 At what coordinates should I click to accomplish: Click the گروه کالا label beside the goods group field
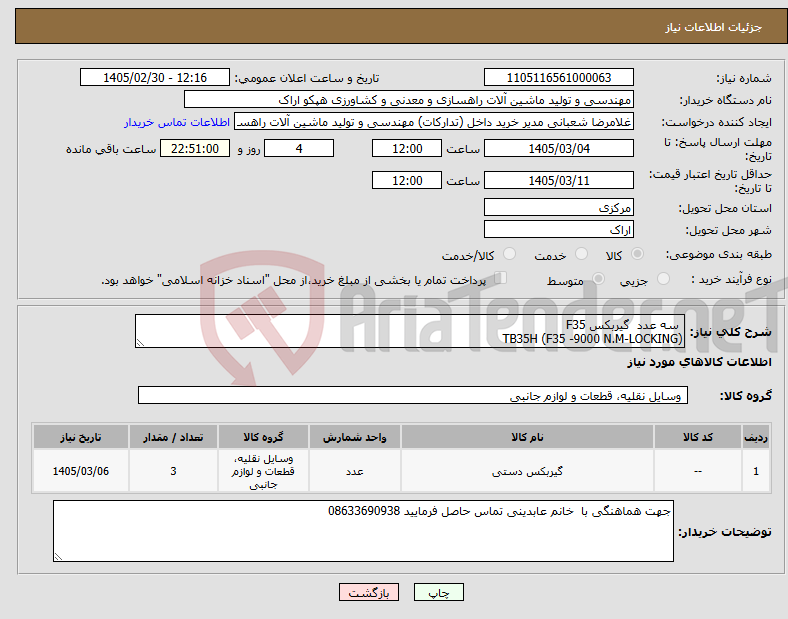745,396
